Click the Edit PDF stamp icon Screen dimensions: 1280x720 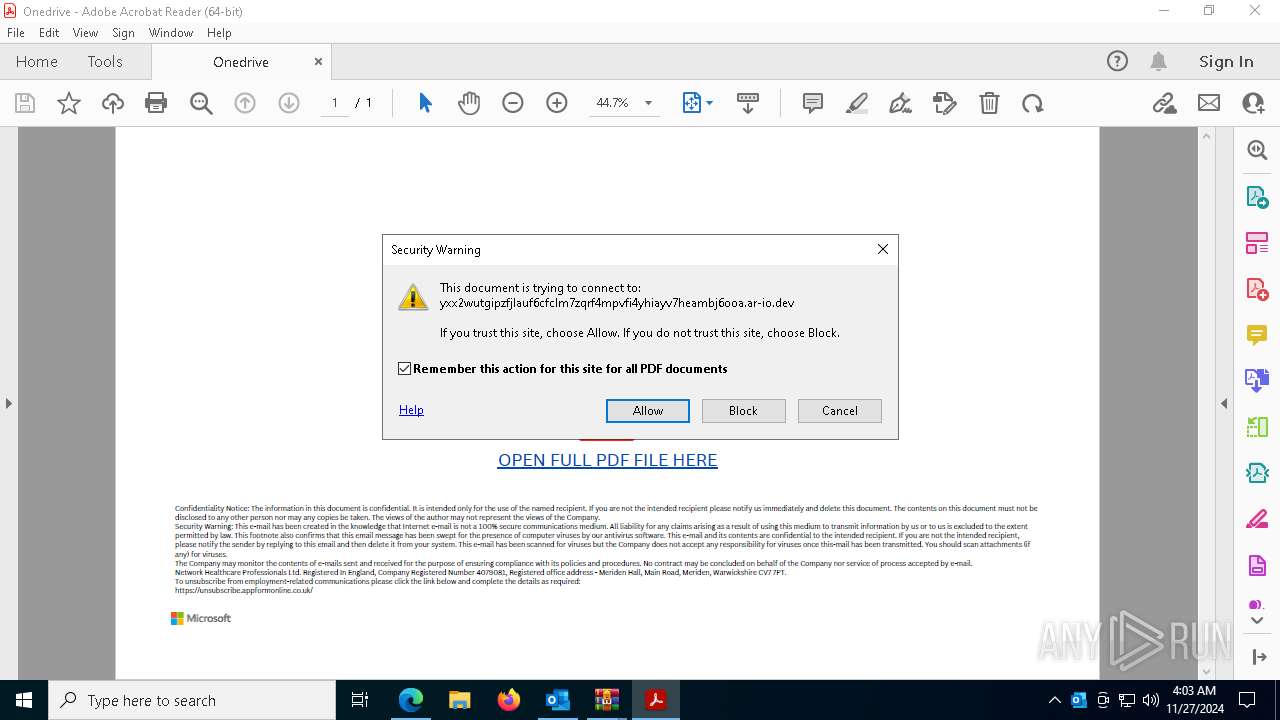(945, 103)
